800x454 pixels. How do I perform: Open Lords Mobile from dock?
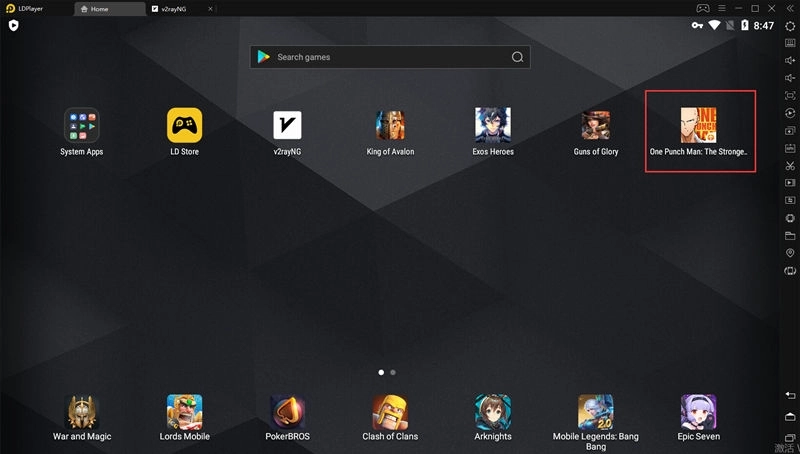click(x=185, y=412)
